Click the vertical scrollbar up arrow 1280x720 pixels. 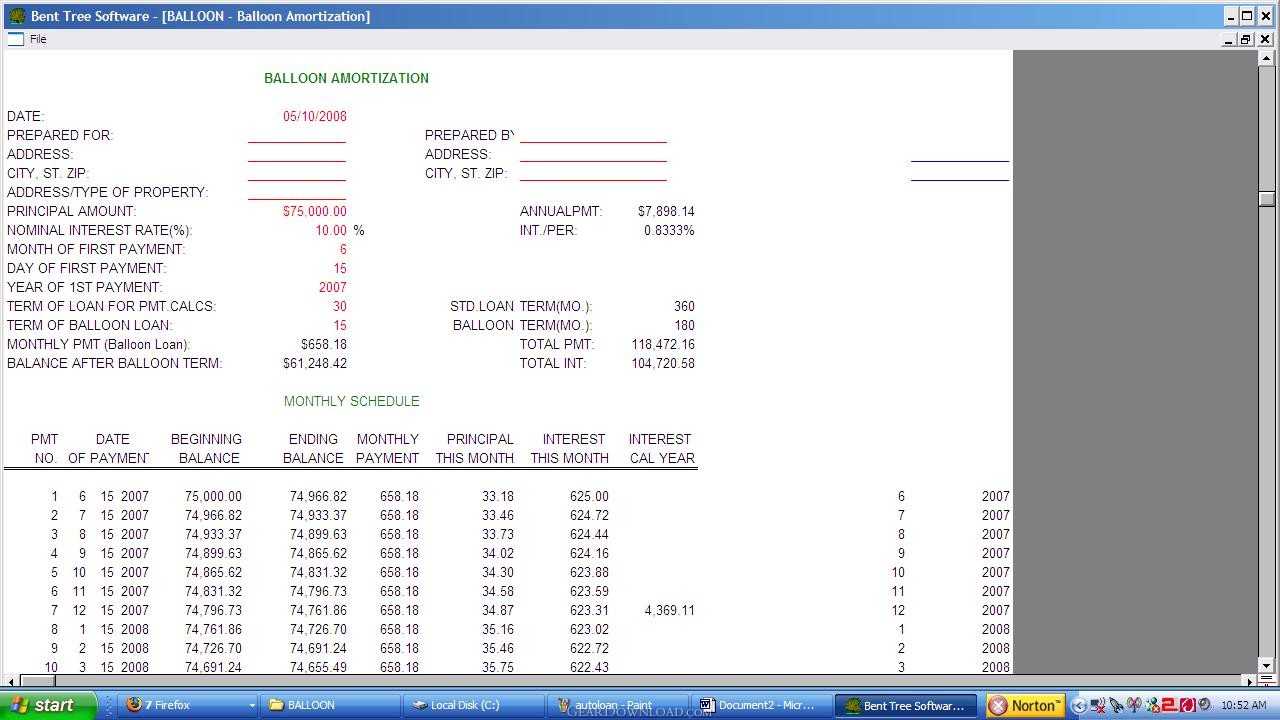pos(1266,58)
